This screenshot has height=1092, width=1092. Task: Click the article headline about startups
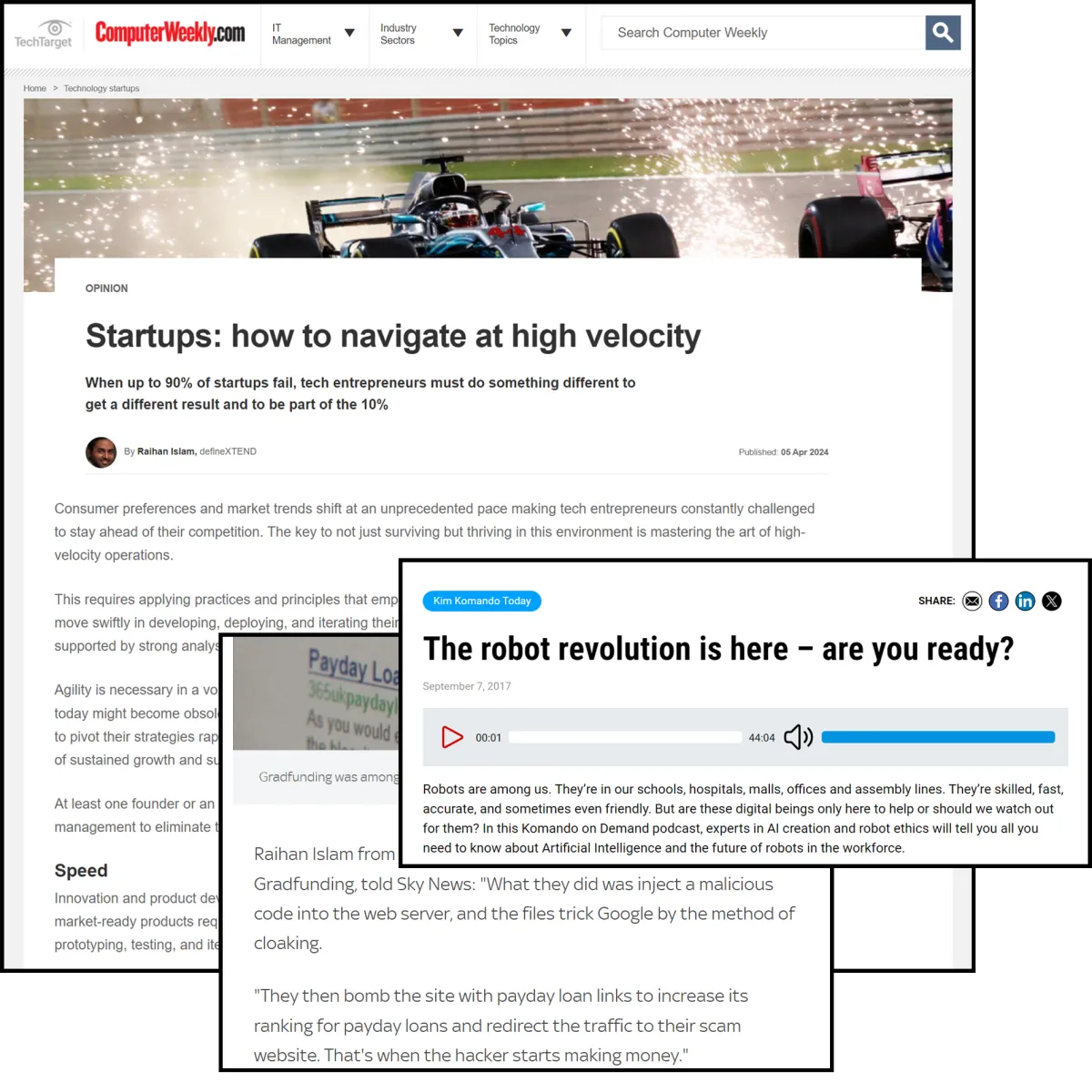pyautogui.click(x=393, y=336)
